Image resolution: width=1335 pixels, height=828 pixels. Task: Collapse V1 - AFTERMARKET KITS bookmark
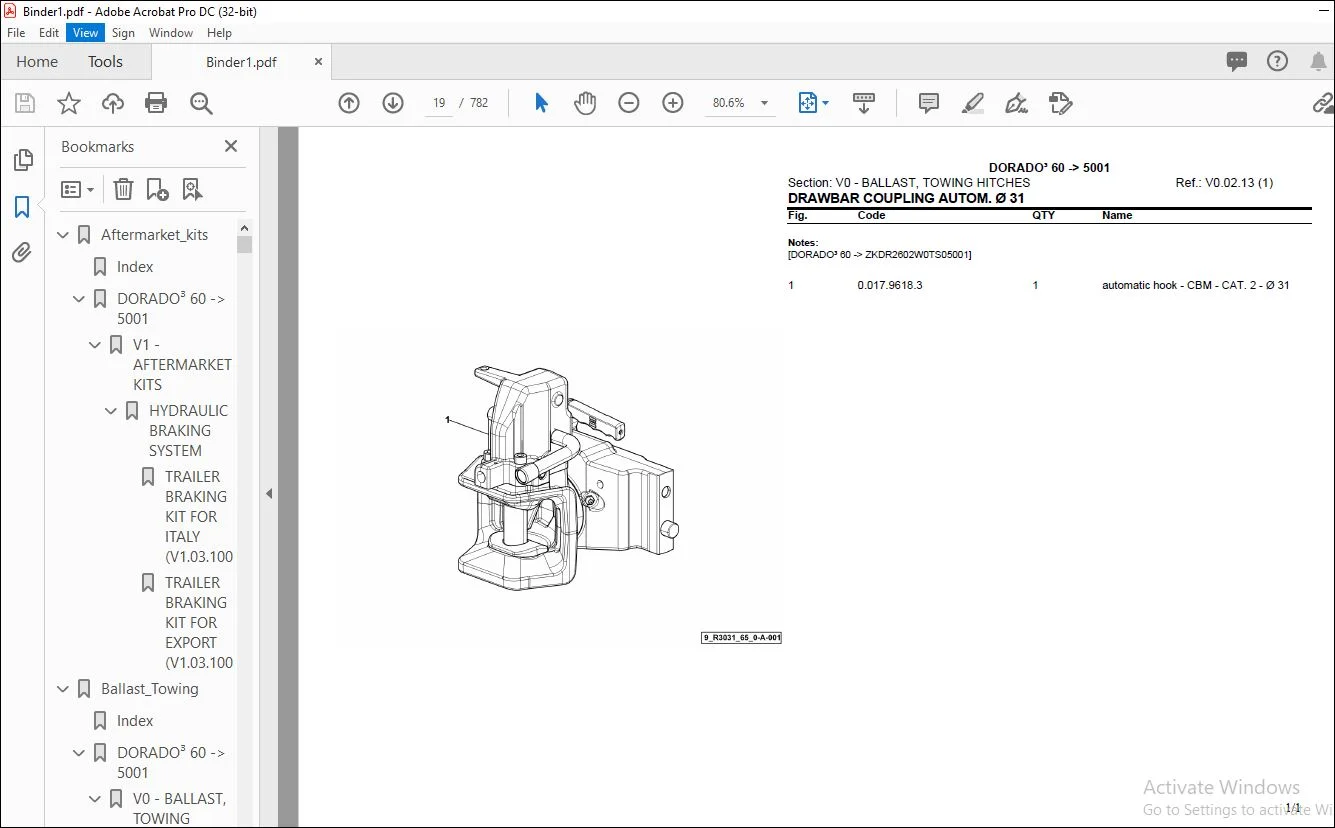click(96, 345)
